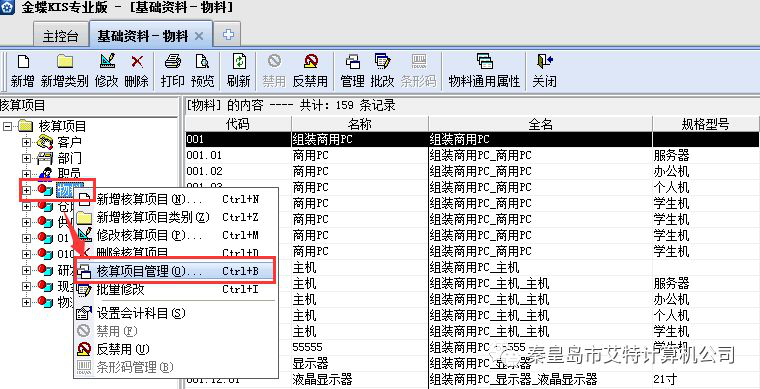Click the 职员 tree item icon

(45, 173)
